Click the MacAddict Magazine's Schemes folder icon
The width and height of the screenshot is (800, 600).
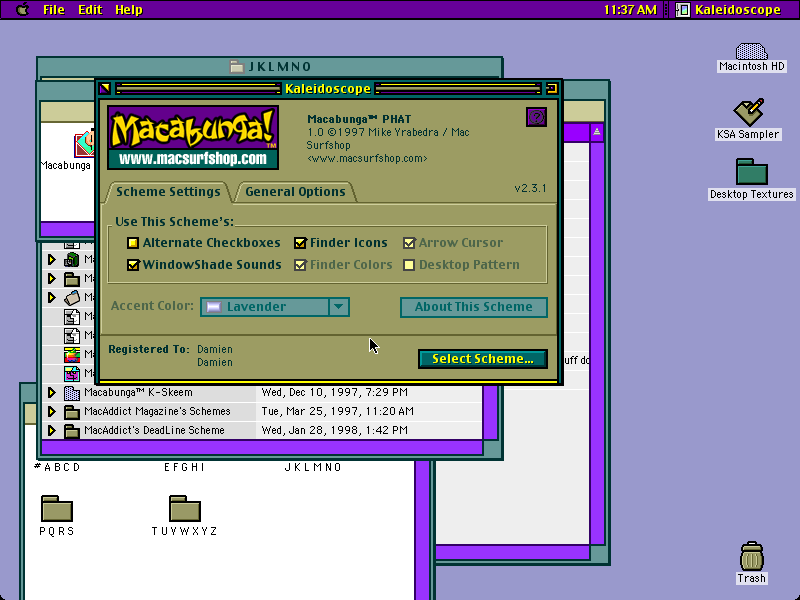click(x=72, y=412)
